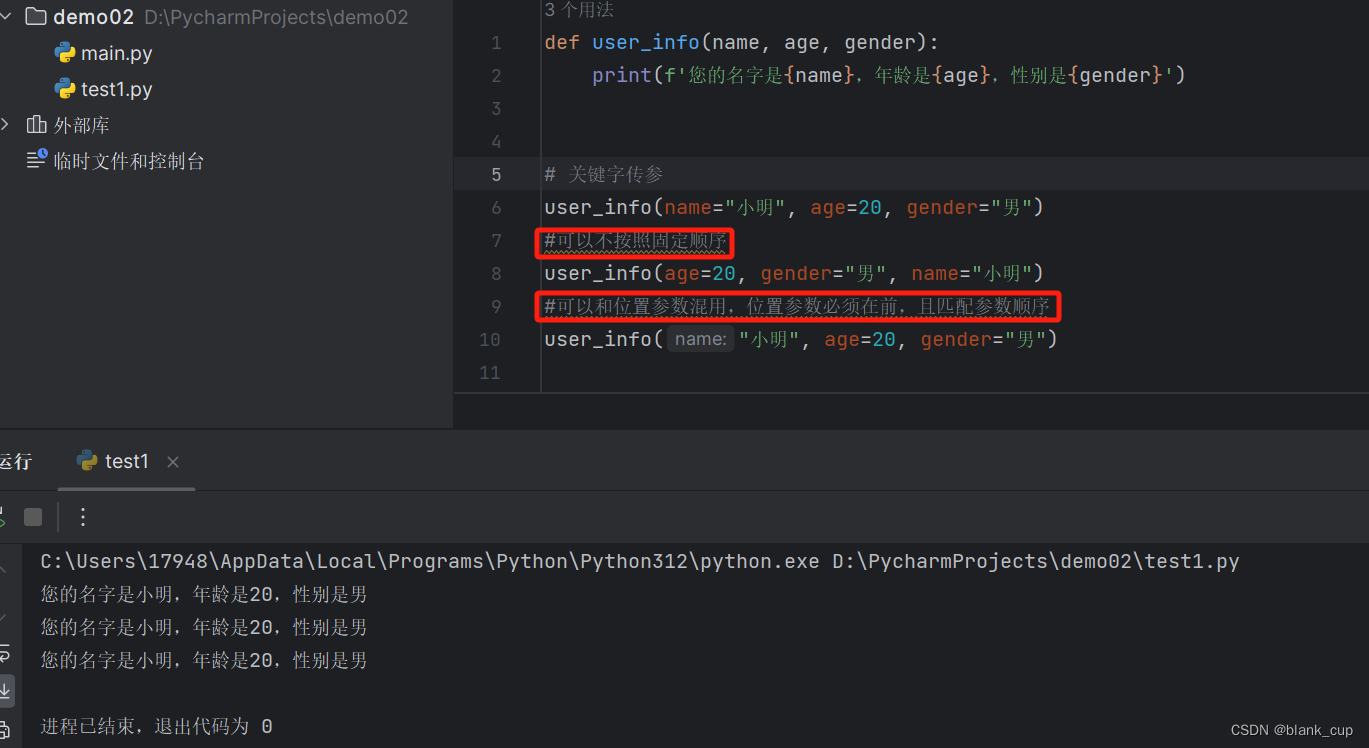Click the line 6 call starting user_info(name="小明"
The height and width of the screenshot is (748, 1369).
[x=794, y=207]
